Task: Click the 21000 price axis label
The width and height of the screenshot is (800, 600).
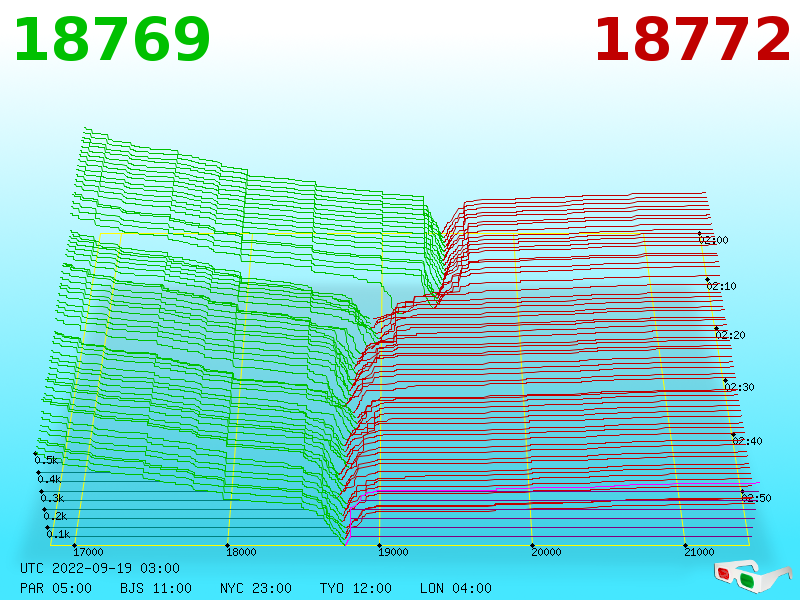Action: coord(699,552)
